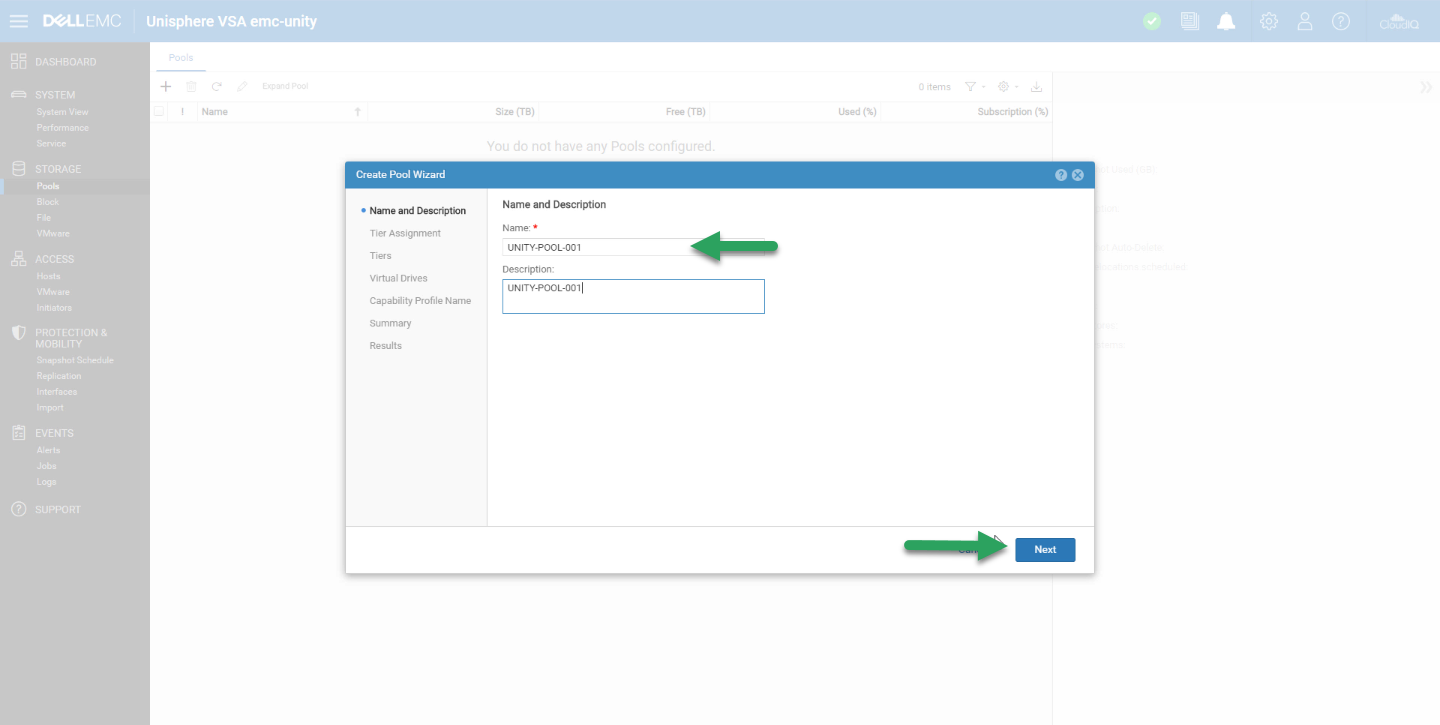This screenshot has height=725, width=1440.
Task: Click the Expand Pool toolbar button
Action: [x=285, y=87]
